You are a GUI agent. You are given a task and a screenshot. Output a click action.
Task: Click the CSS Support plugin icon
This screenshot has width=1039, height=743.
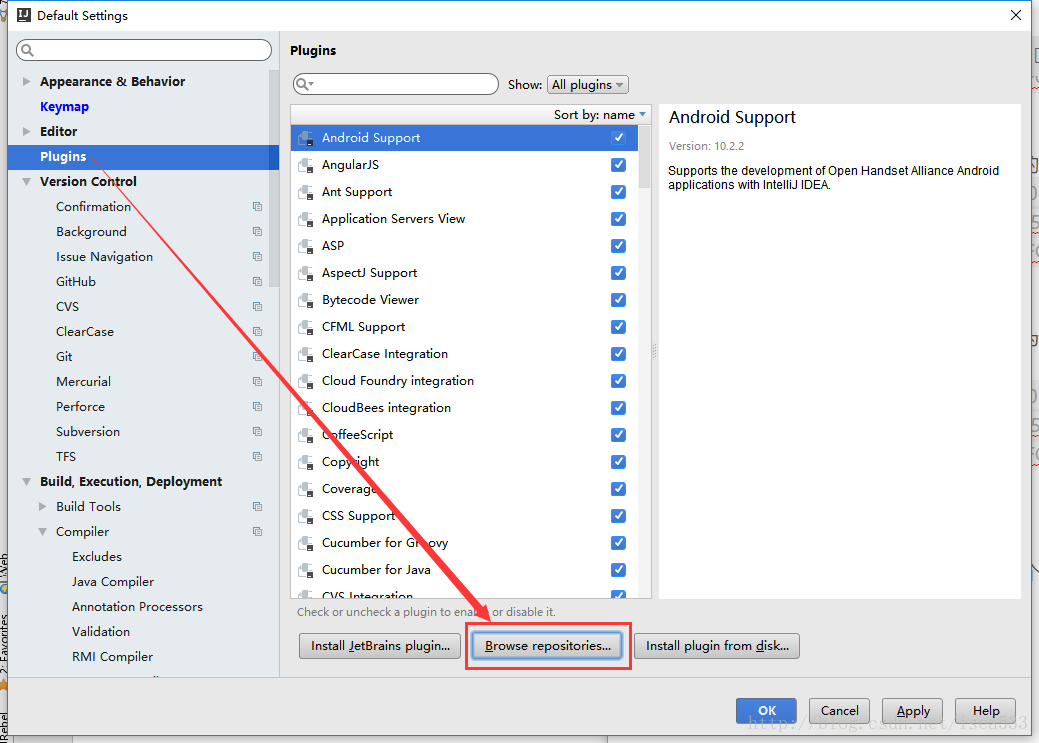[305, 516]
